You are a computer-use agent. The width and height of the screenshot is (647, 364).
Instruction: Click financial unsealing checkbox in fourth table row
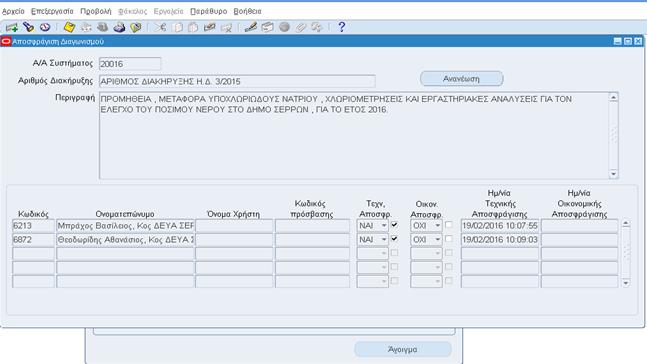[449, 267]
